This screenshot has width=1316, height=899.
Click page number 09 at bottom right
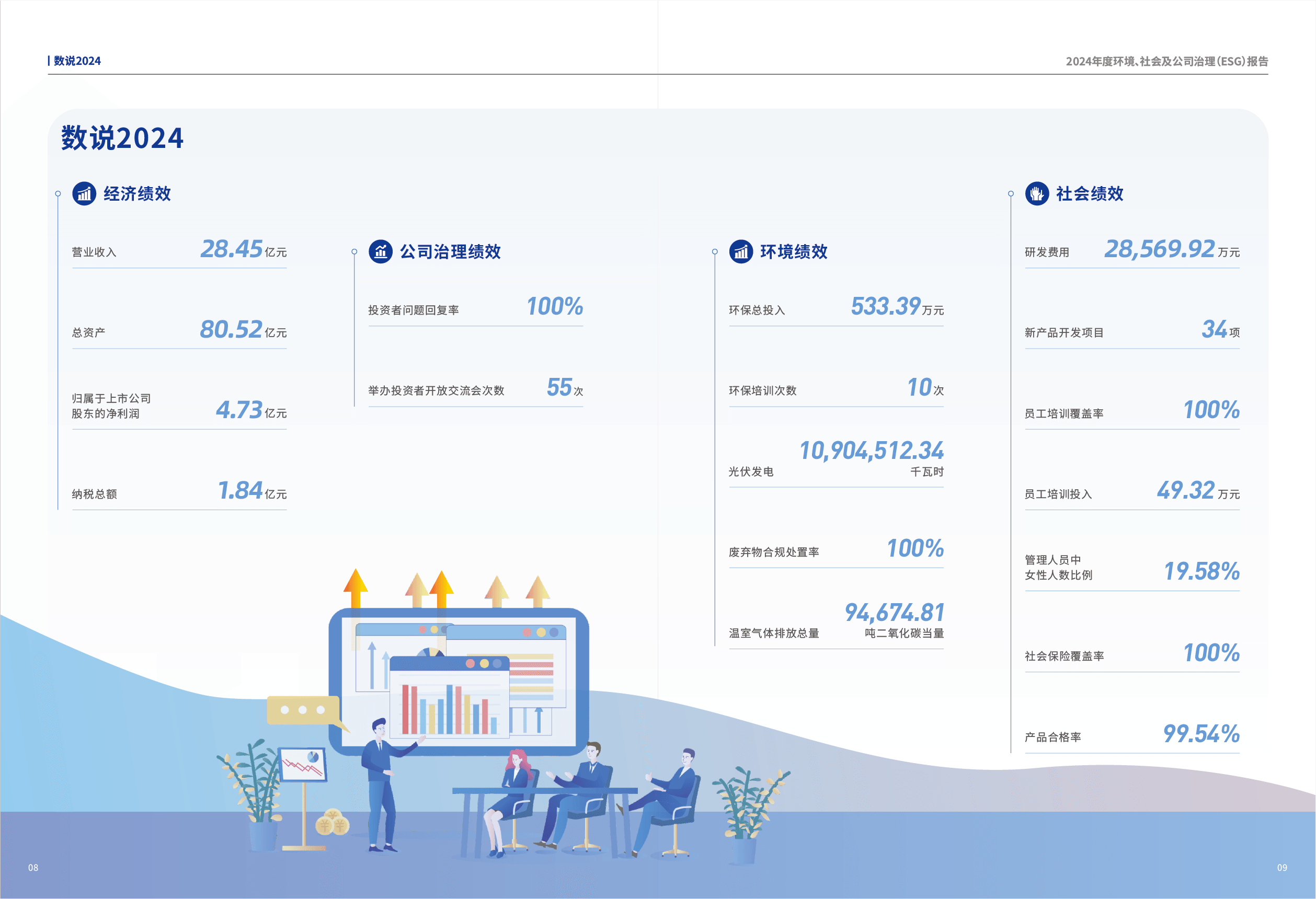(x=1282, y=867)
